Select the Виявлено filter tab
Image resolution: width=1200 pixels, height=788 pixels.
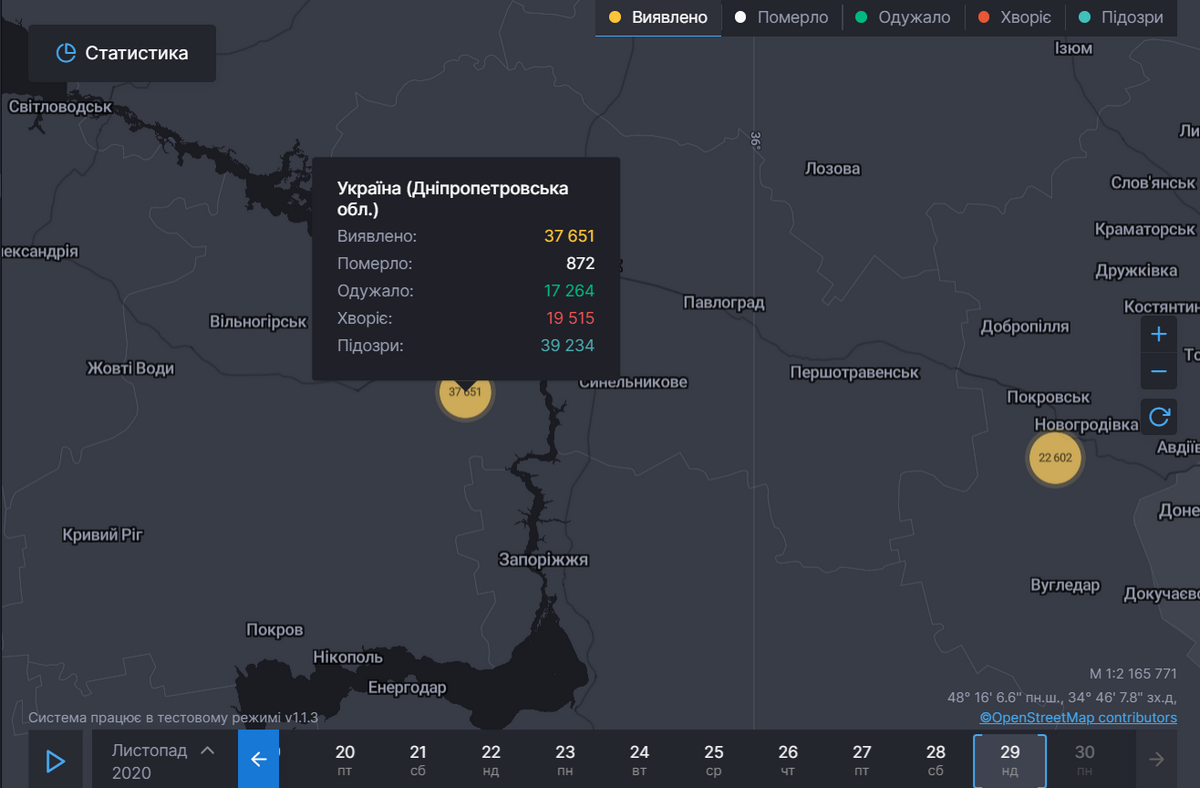(658, 18)
